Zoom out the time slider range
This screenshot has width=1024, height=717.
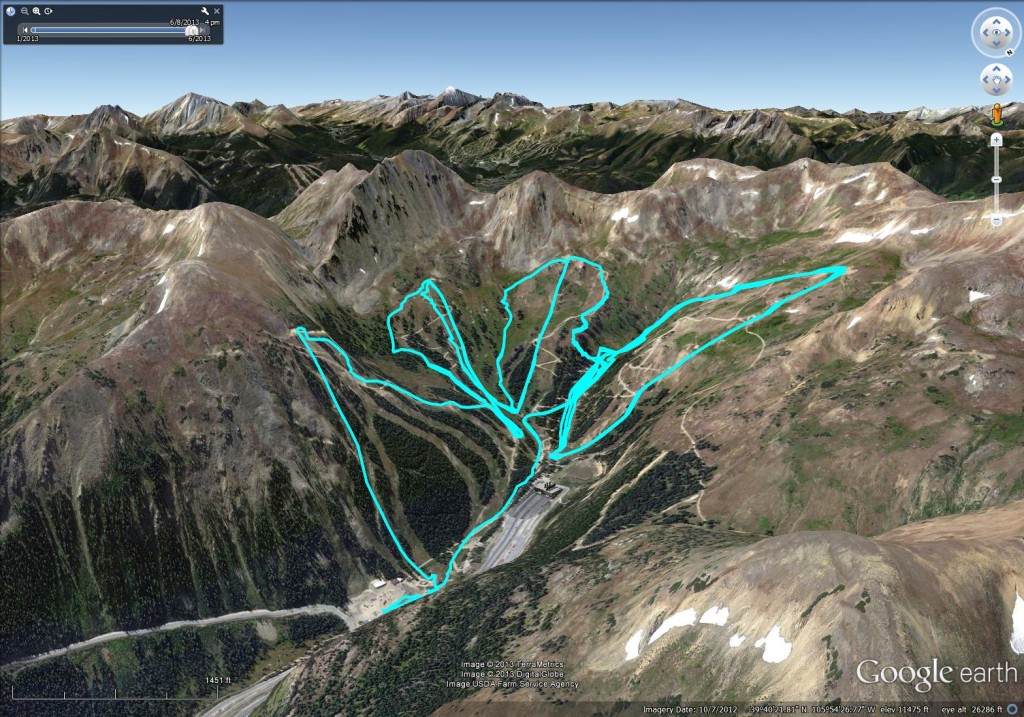25,11
